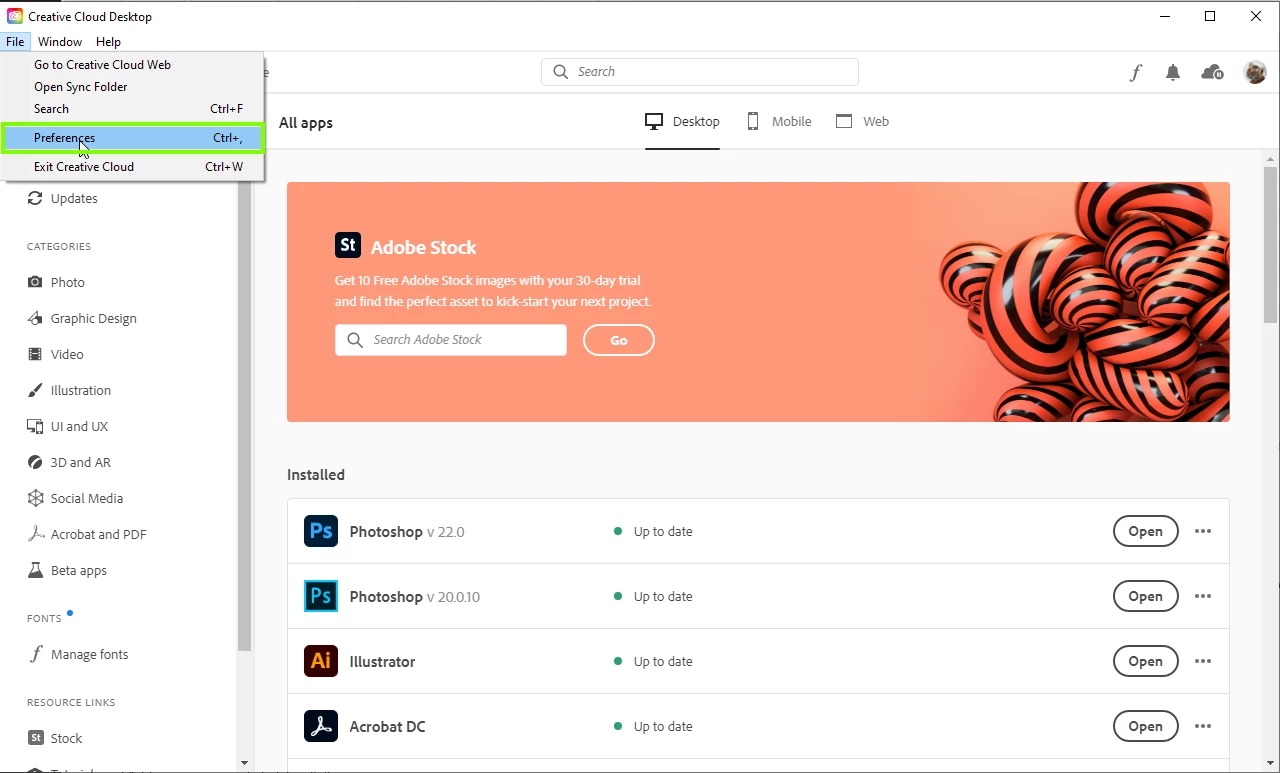Choose Search in the File menu
This screenshot has height=773, width=1280.
(x=132, y=109)
